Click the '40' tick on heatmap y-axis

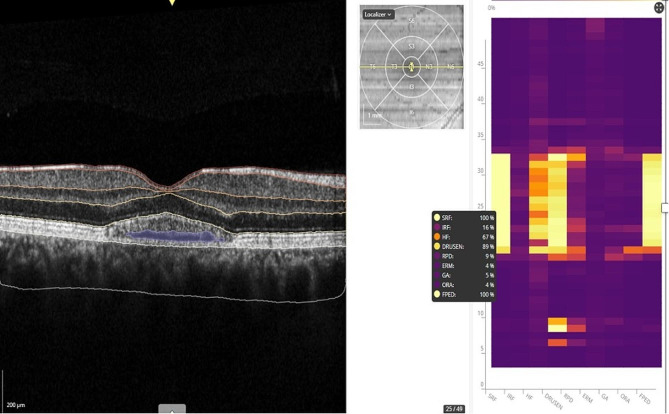pyautogui.click(x=480, y=99)
